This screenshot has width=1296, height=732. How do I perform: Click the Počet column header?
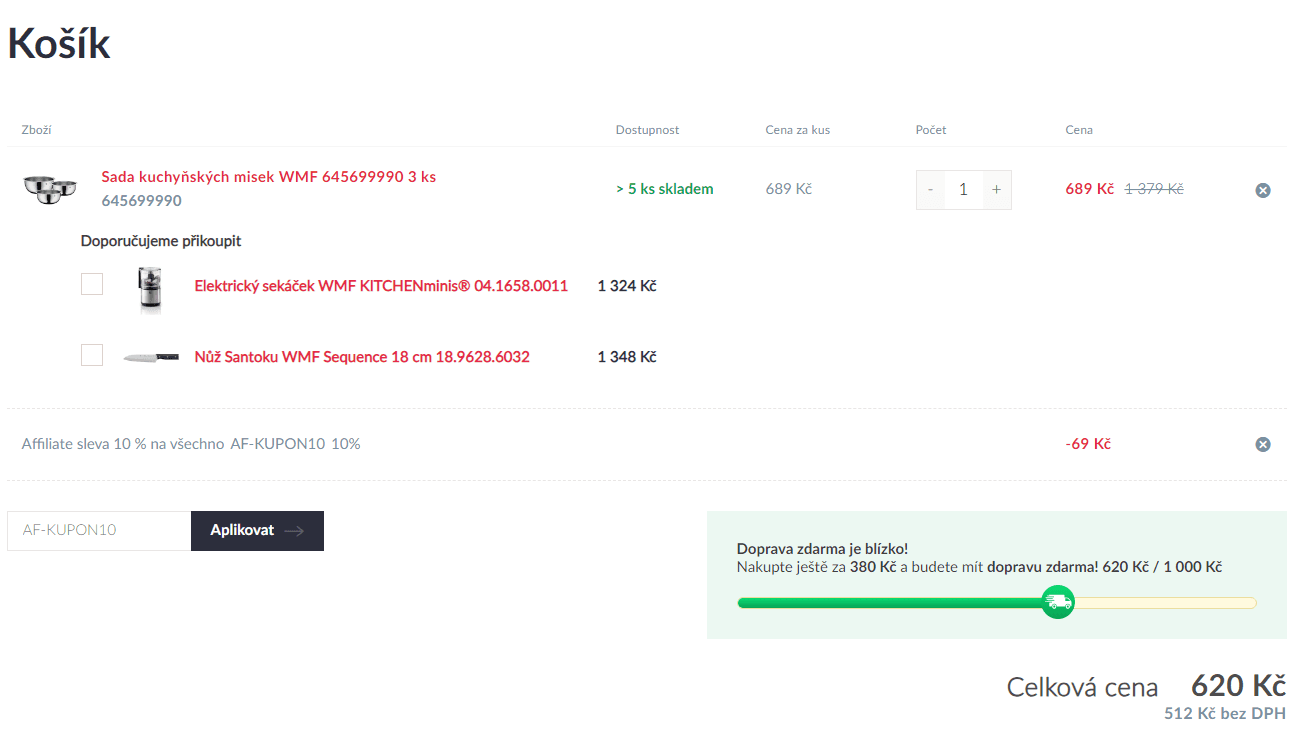coord(931,130)
